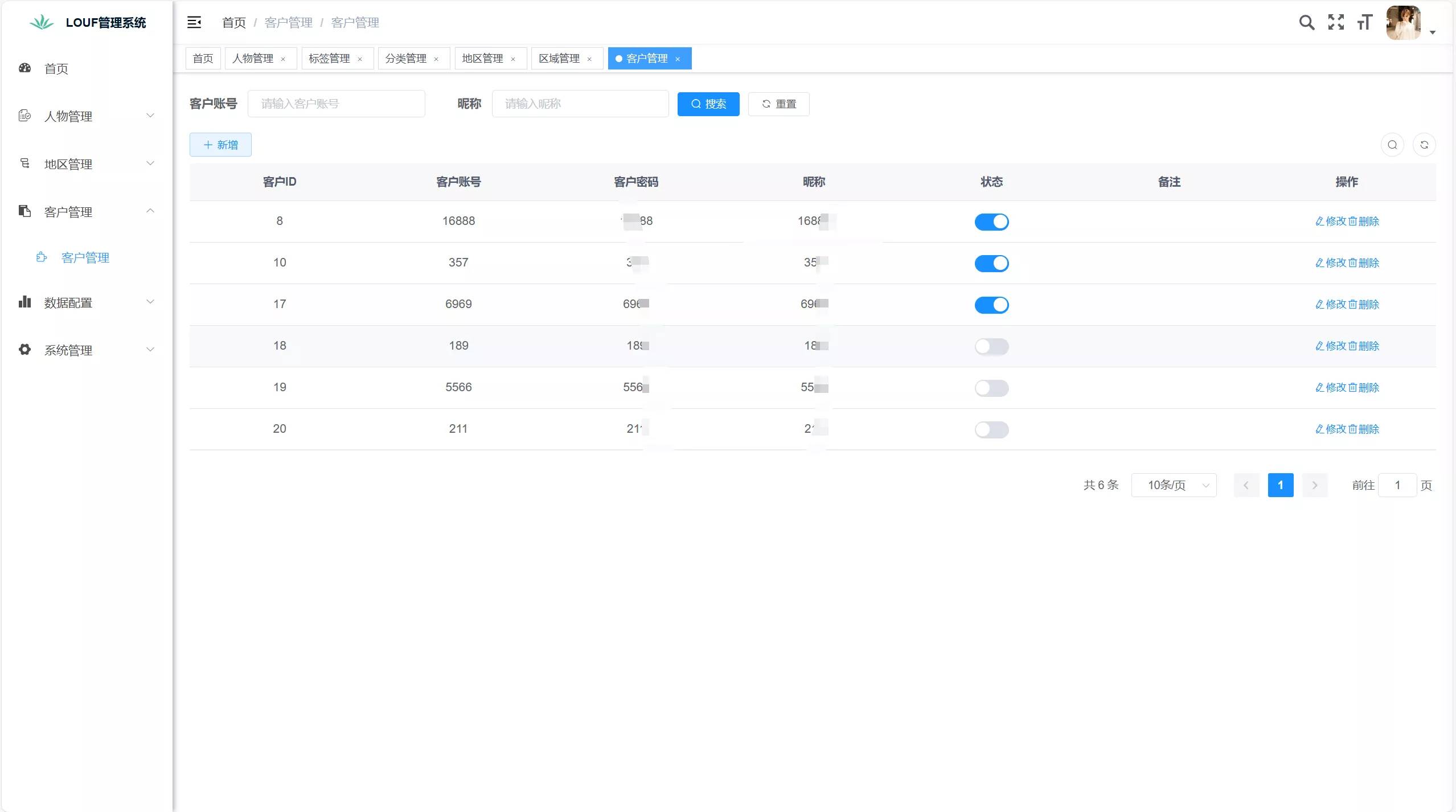The image size is (1456, 812).
Task: Click the next page arrow in pagination
Action: [1315, 485]
